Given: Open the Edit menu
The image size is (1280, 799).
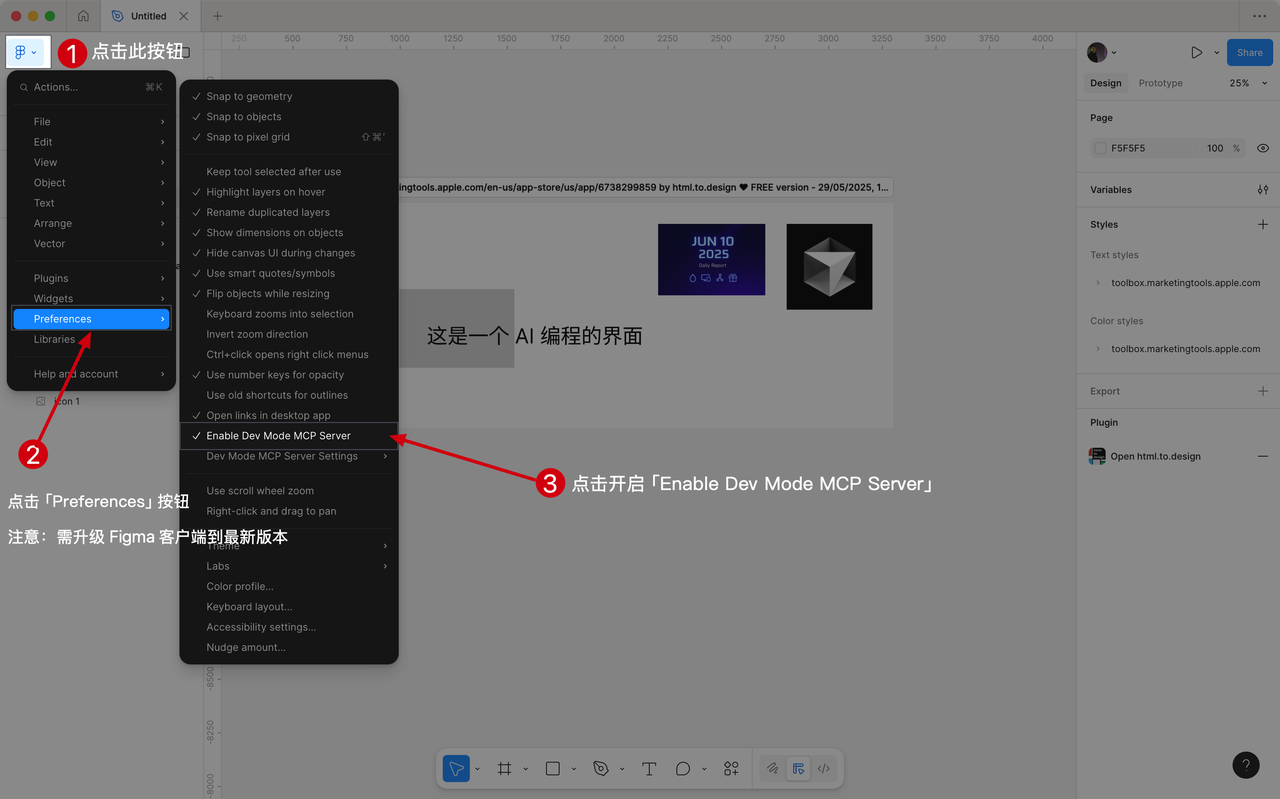Looking at the screenshot, I should (x=91, y=142).
